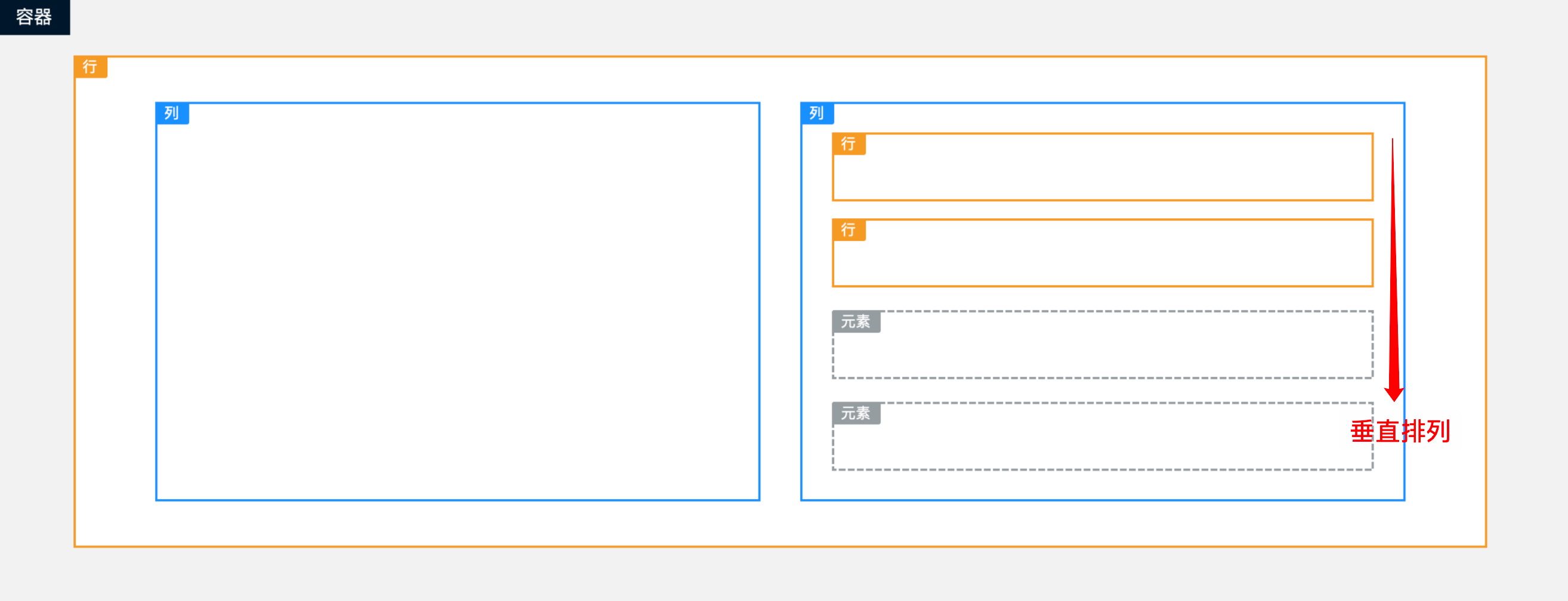Click the right column's blue 列 tag

(x=817, y=113)
